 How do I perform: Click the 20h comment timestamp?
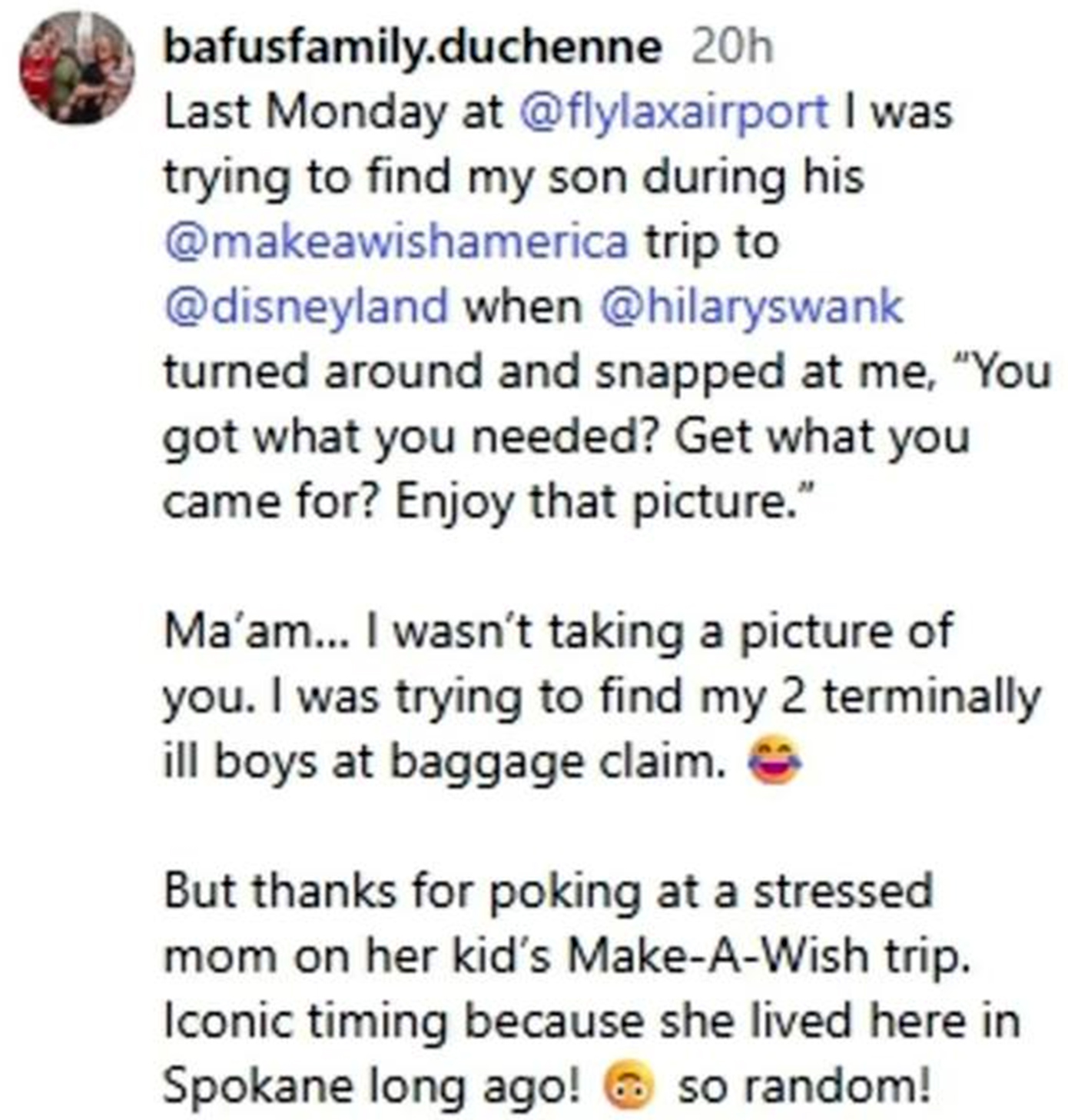pyautogui.click(x=731, y=48)
